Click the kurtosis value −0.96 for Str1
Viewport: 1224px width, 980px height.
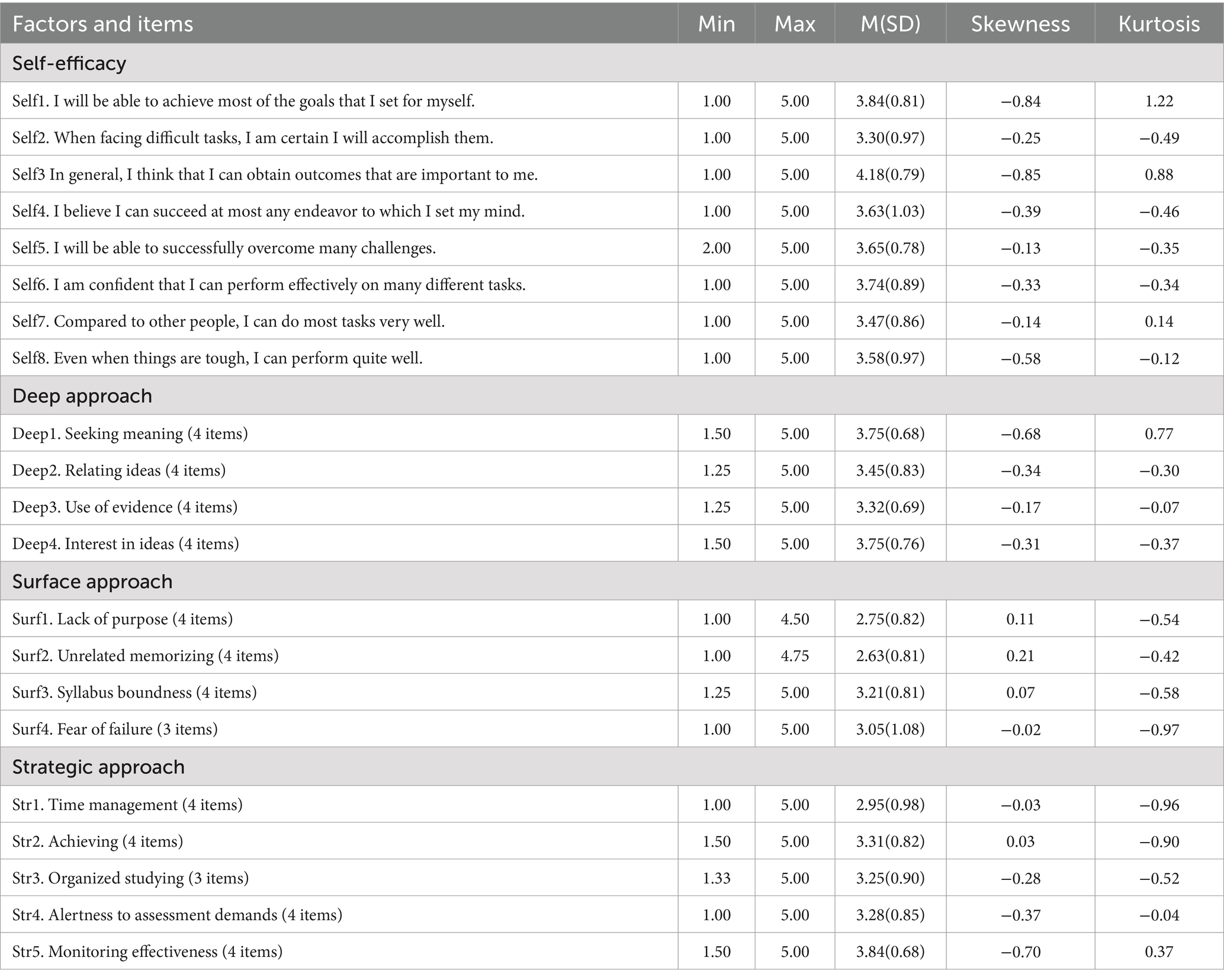pos(1159,805)
